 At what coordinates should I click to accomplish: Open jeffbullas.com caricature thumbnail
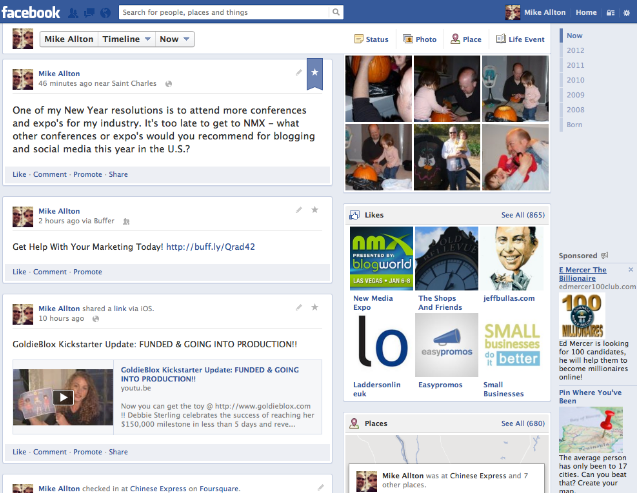pos(511,258)
